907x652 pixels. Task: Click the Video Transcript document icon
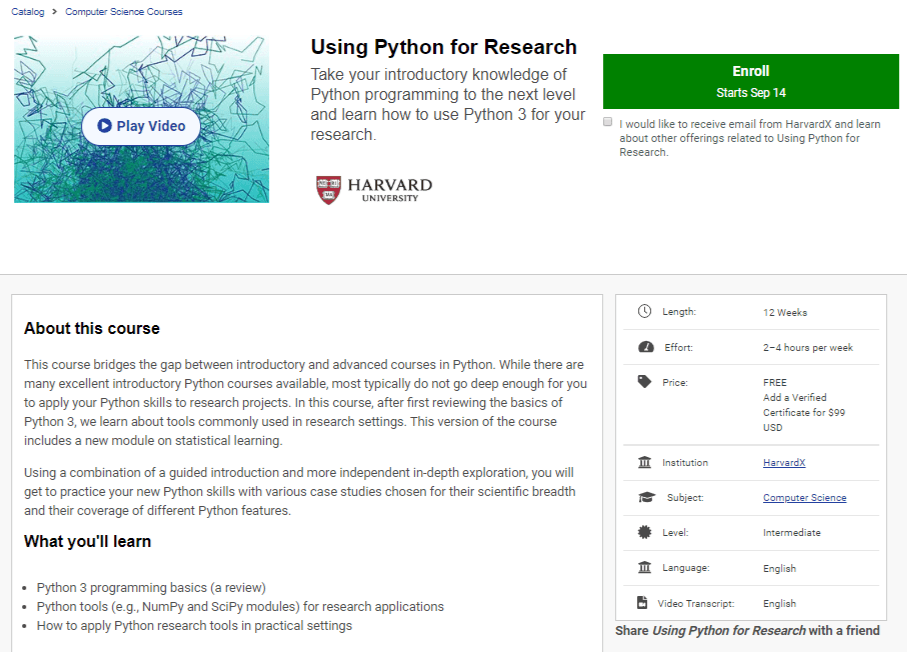point(642,603)
